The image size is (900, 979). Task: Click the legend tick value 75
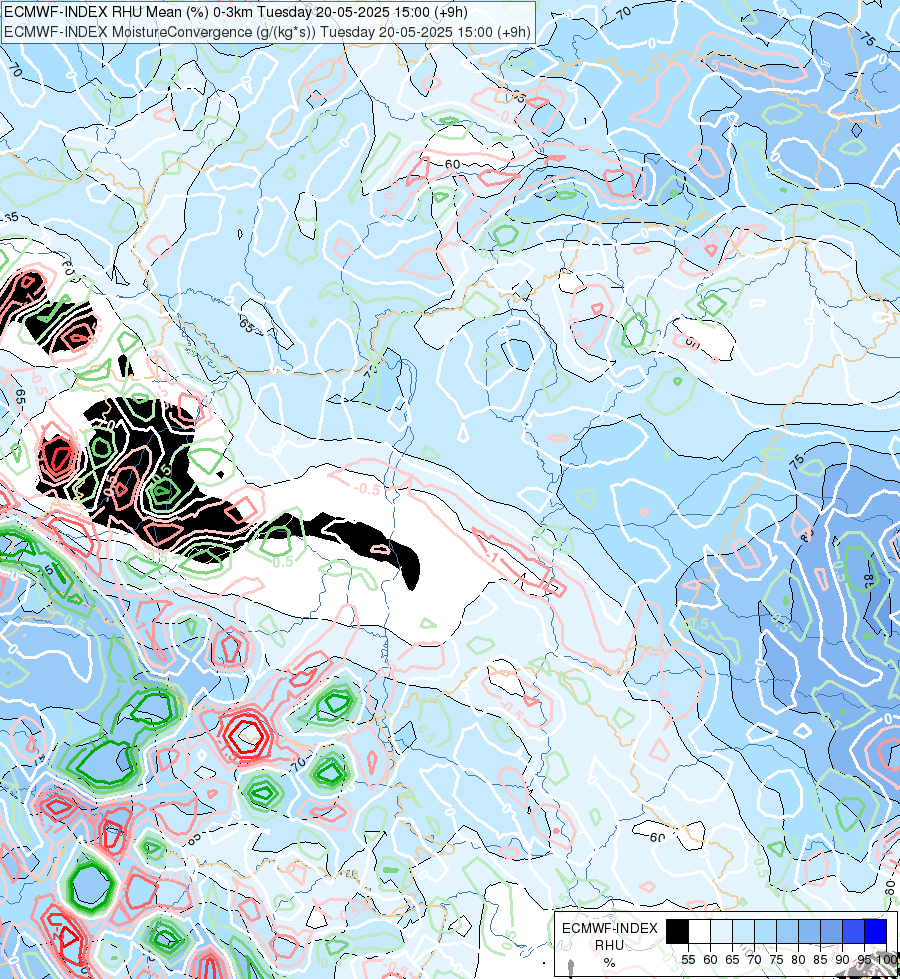pos(776,960)
